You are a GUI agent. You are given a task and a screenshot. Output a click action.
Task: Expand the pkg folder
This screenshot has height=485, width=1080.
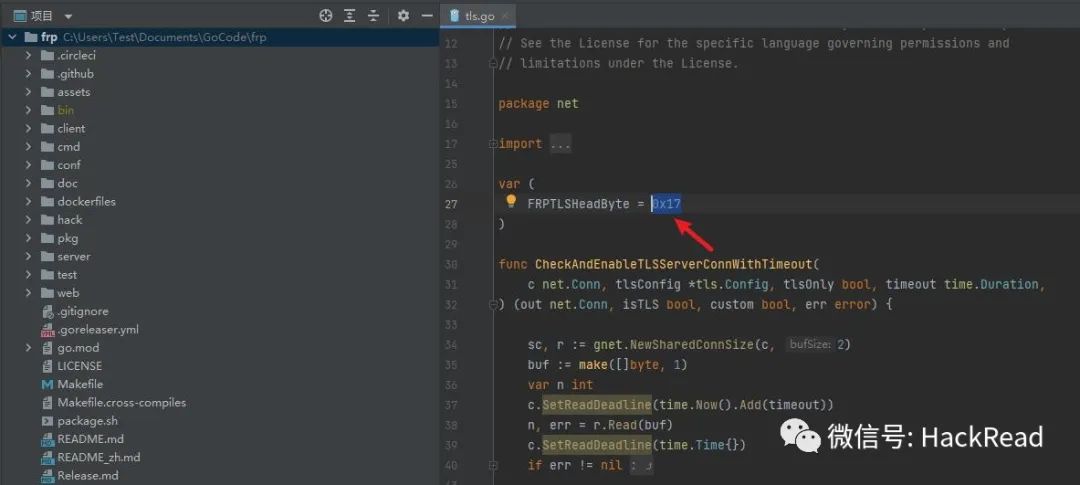[x=29, y=238]
